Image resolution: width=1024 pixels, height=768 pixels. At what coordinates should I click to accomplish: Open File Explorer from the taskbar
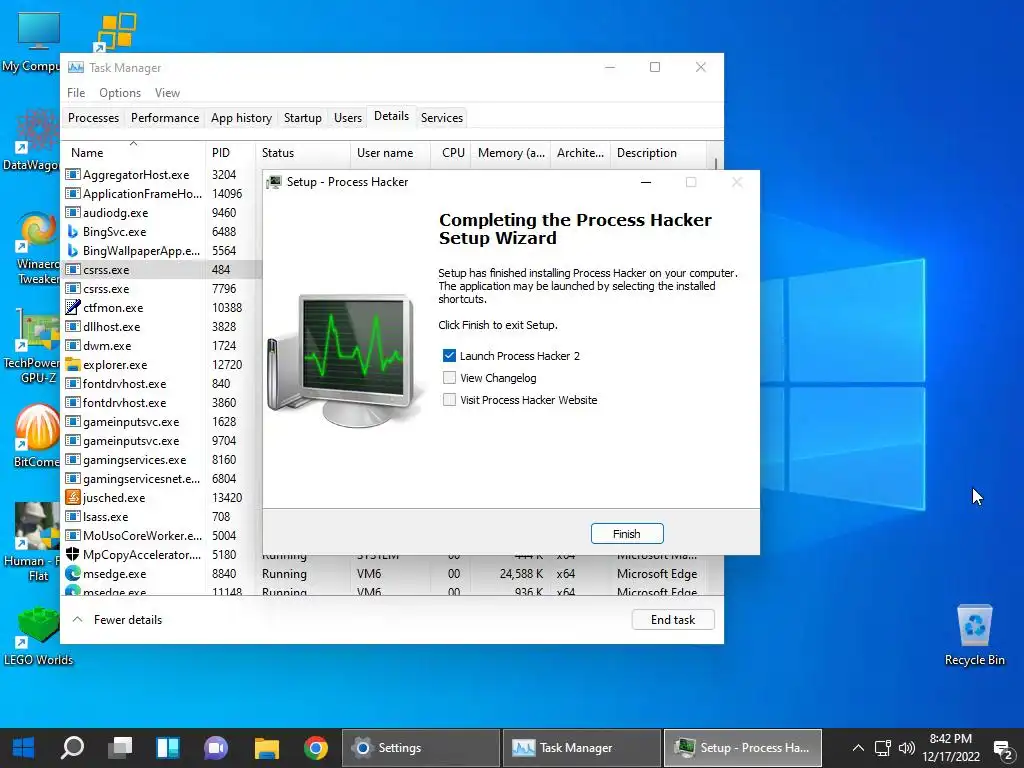tap(266, 748)
